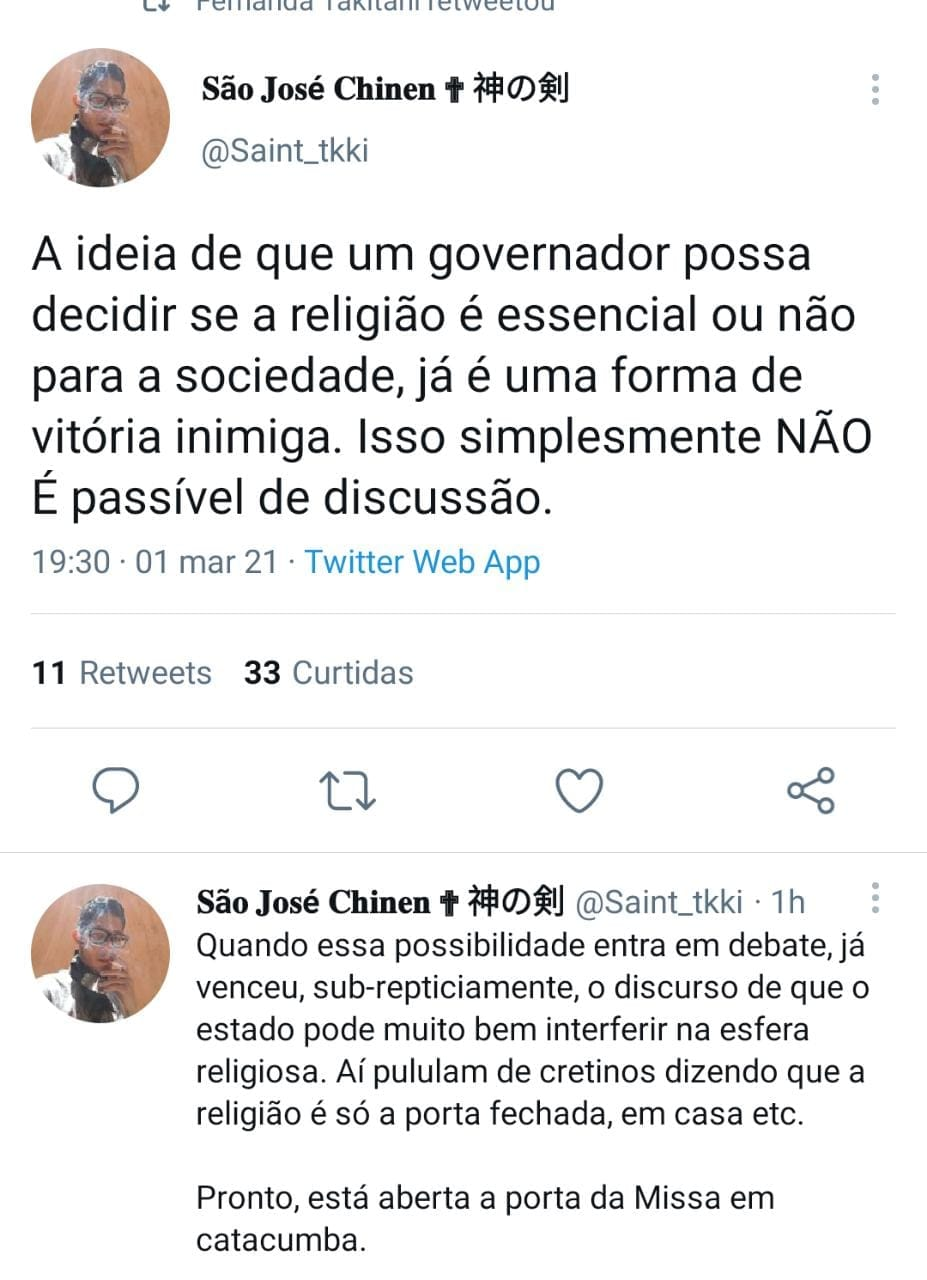This screenshot has width=927, height=1280.
Task: Open @Saint_tkki handle on main tweet
Action: 285,151
